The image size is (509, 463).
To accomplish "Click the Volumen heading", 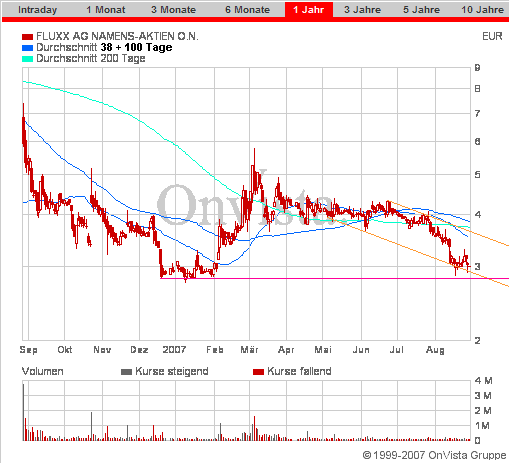I will [x=42, y=371].
